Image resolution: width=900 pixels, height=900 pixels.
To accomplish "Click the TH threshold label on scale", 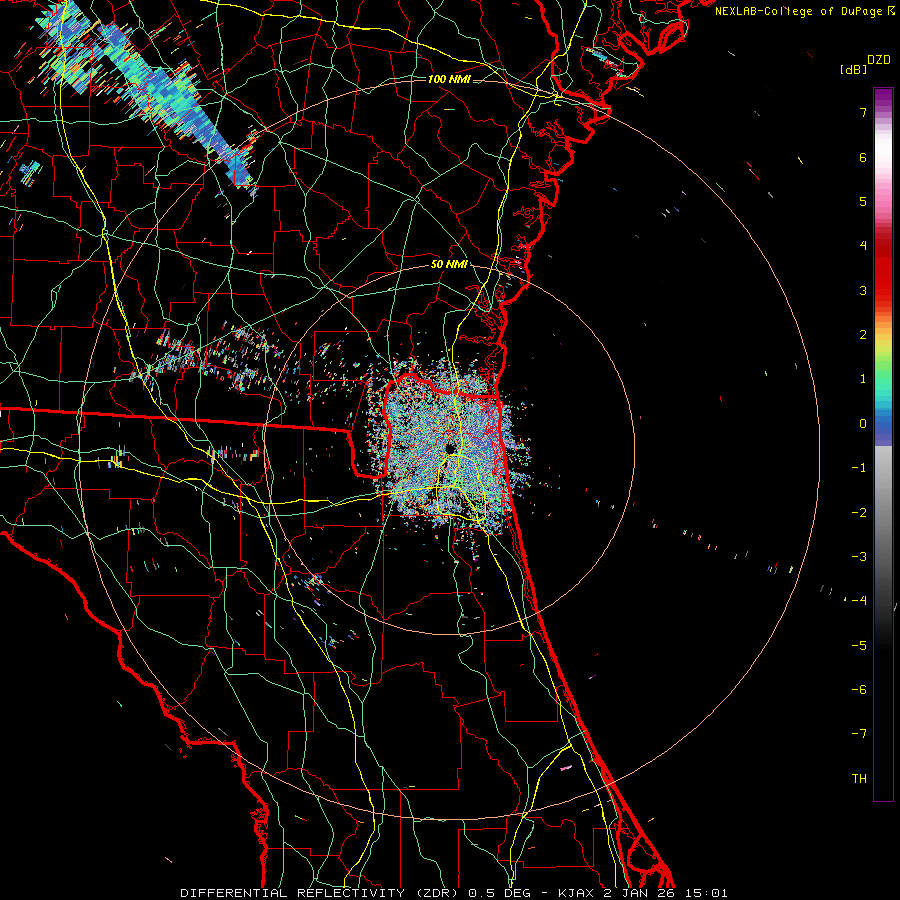I will coord(859,778).
